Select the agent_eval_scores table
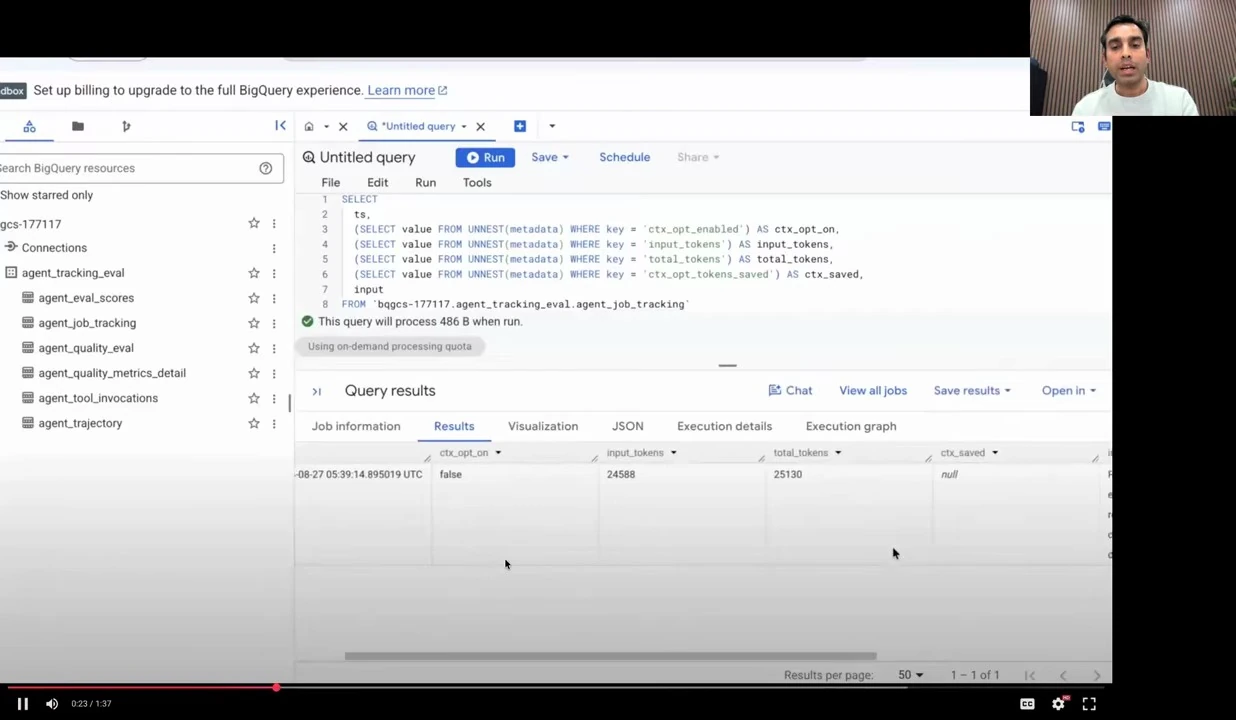 (86, 298)
